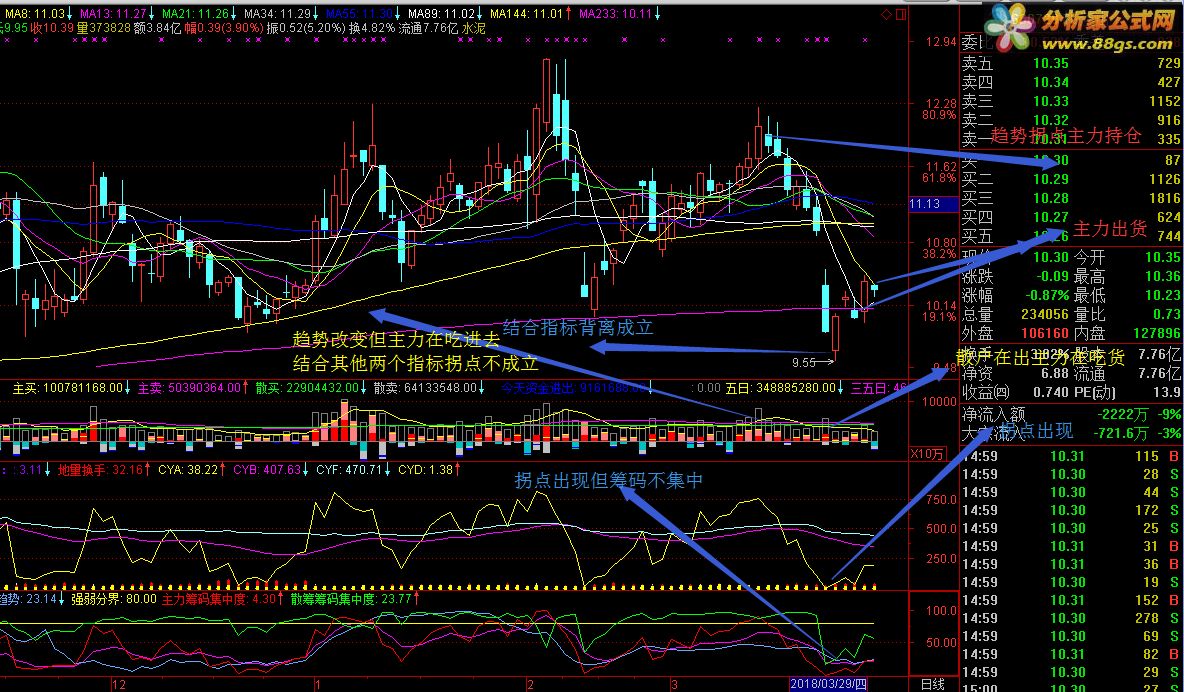Click the 14:59 trade row with volume 115
The width and height of the screenshot is (1184, 692).
(1071, 456)
